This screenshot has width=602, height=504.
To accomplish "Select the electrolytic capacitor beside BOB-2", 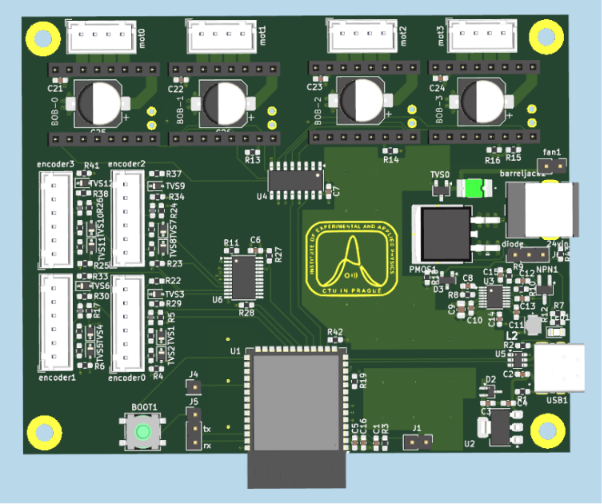I will click(361, 101).
